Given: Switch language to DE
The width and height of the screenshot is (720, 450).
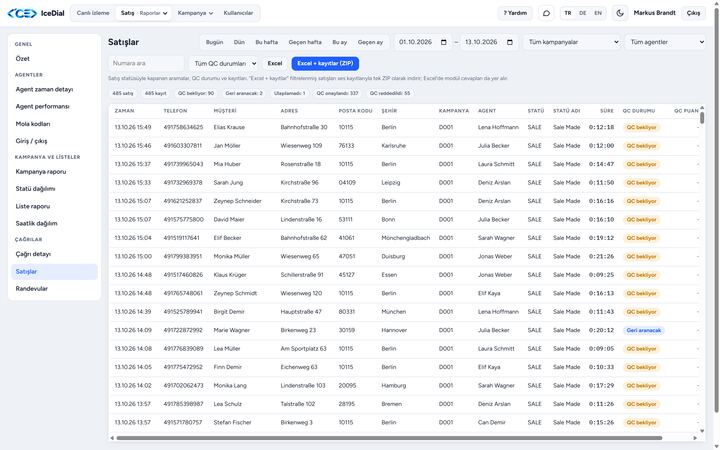Looking at the screenshot, I should (583, 13).
